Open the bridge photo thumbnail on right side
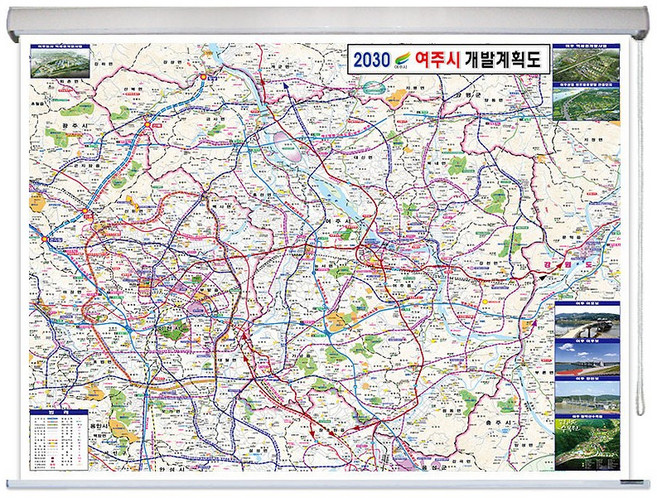Image resolution: width=657 pixels, height=498 pixels. [587, 324]
